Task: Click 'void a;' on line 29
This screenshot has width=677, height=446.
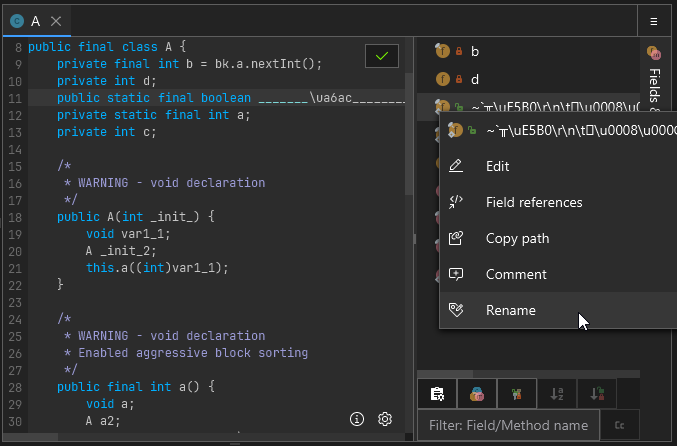Action: [110, 404]
